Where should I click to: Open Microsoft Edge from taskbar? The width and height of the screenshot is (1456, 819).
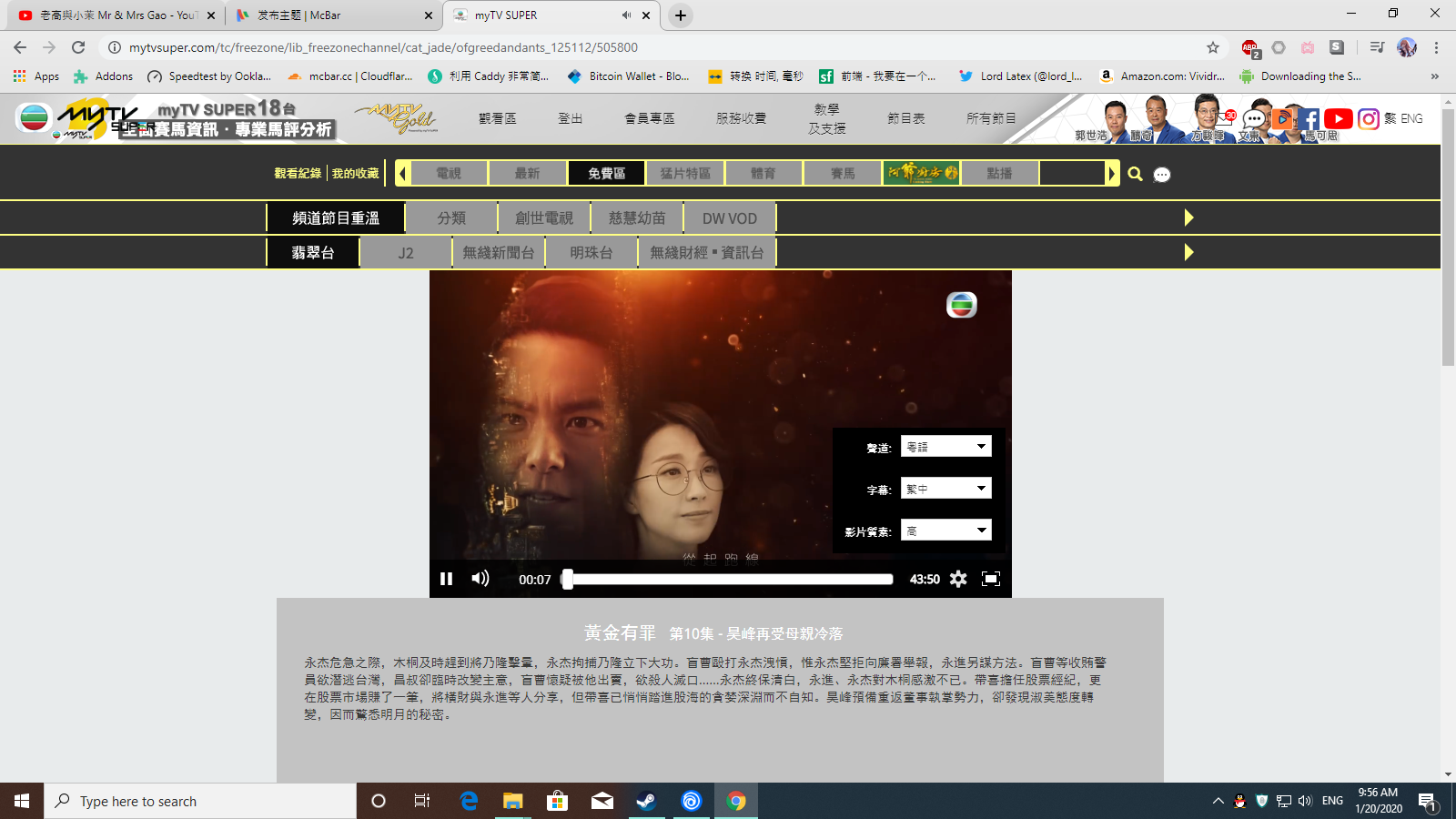[469, 801]
